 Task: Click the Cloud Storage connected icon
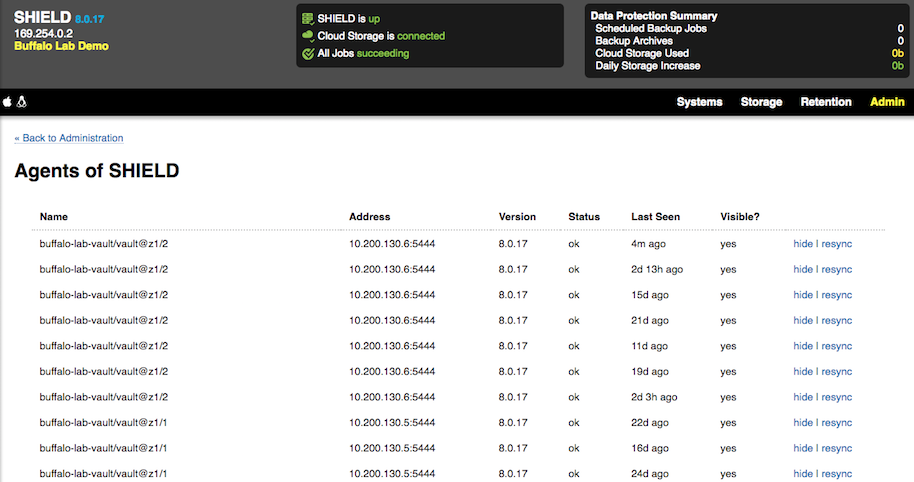(308, 36)
